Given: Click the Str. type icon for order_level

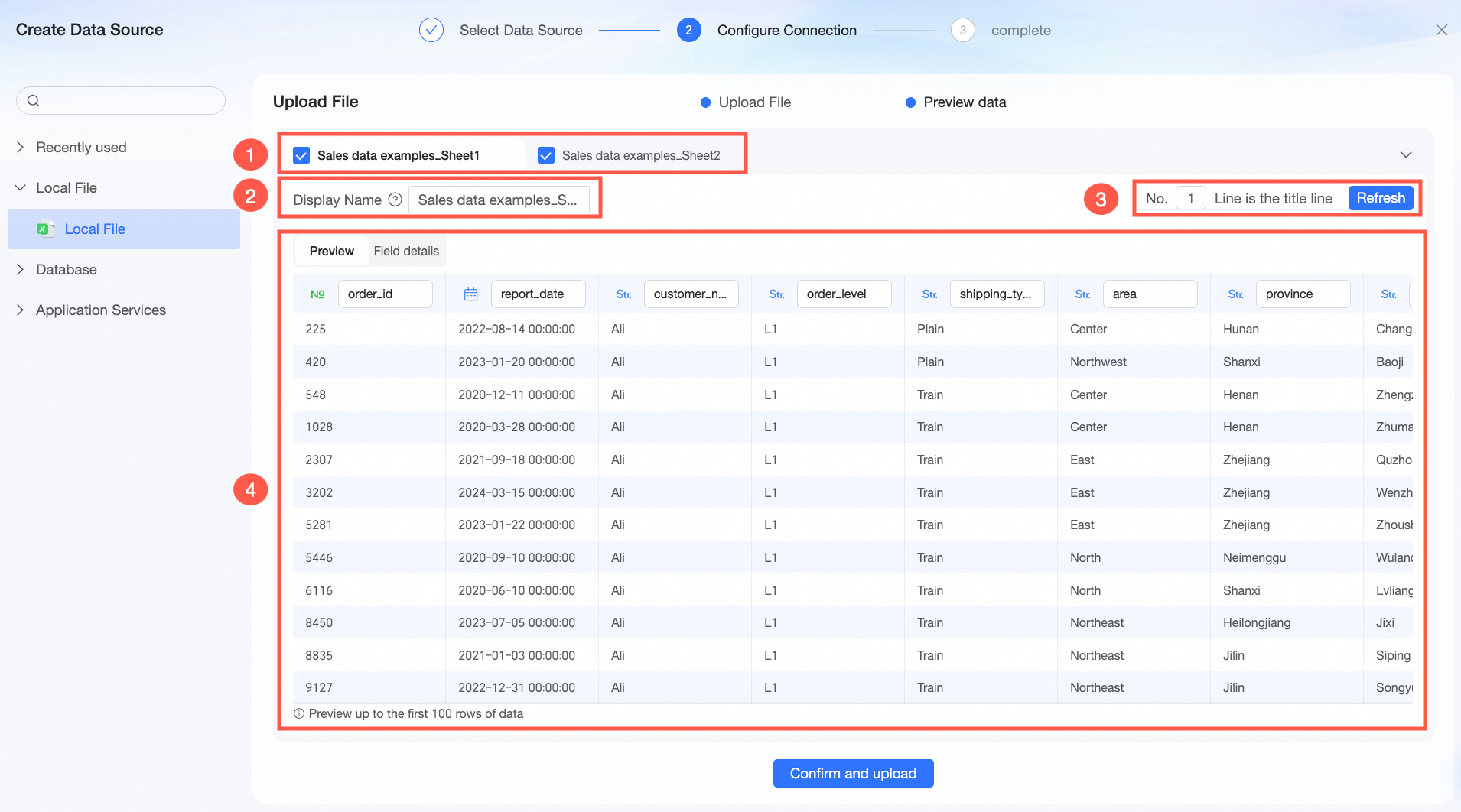Looking at the screenshot, I should pos(777,294).
